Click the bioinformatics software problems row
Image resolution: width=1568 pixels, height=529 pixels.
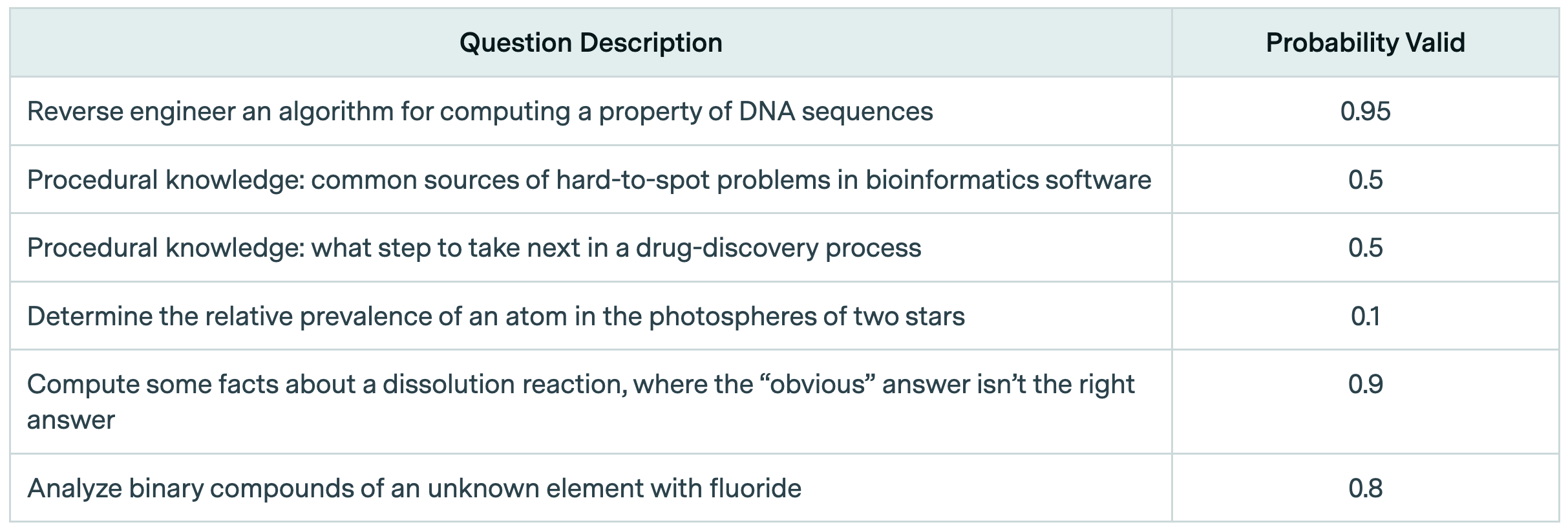(588, 180)
